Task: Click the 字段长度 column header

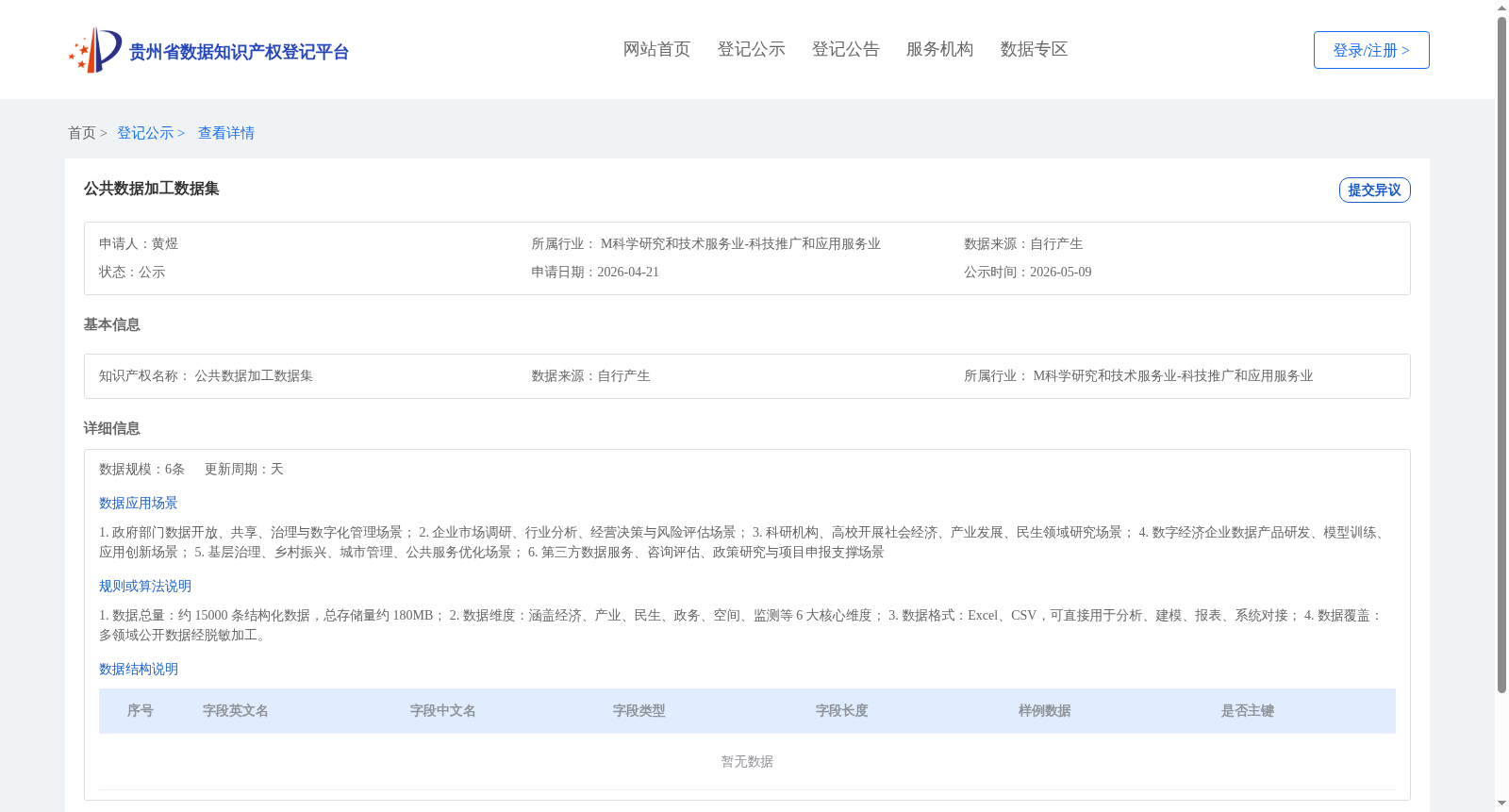Action: pyautogui.click(x=842, y=710)
